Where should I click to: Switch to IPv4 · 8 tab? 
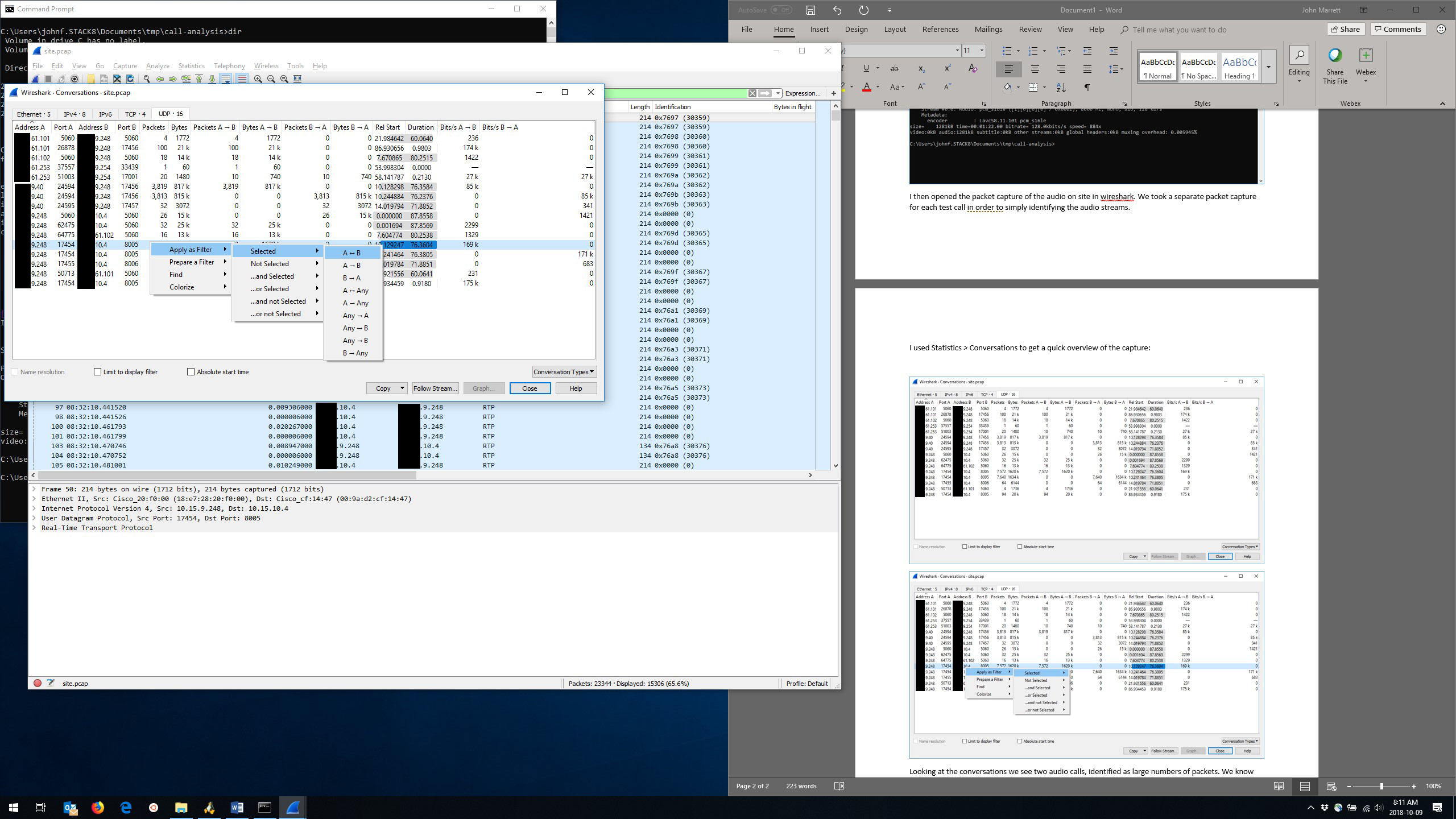click(x=75, y=114)
